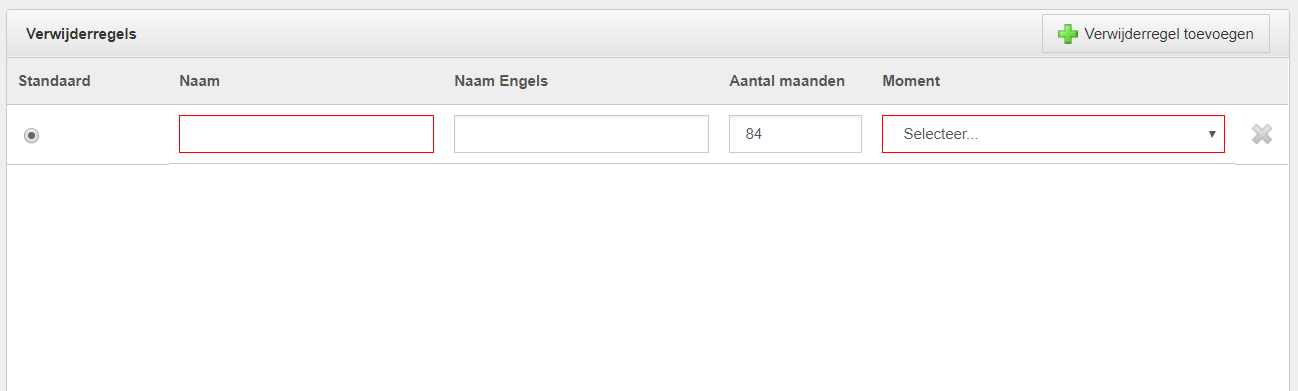Click the Verwijderregels panel title
This screenshot has height=391, width=1298.
81,34
